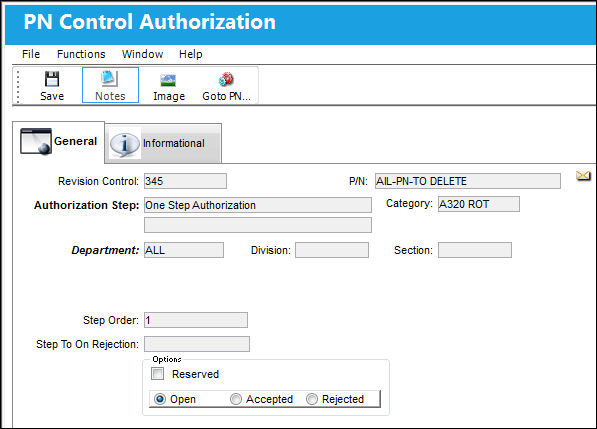Screen dimensions: 597x429
Task: Click the Authorization Step field
Action: coord(258,205)
